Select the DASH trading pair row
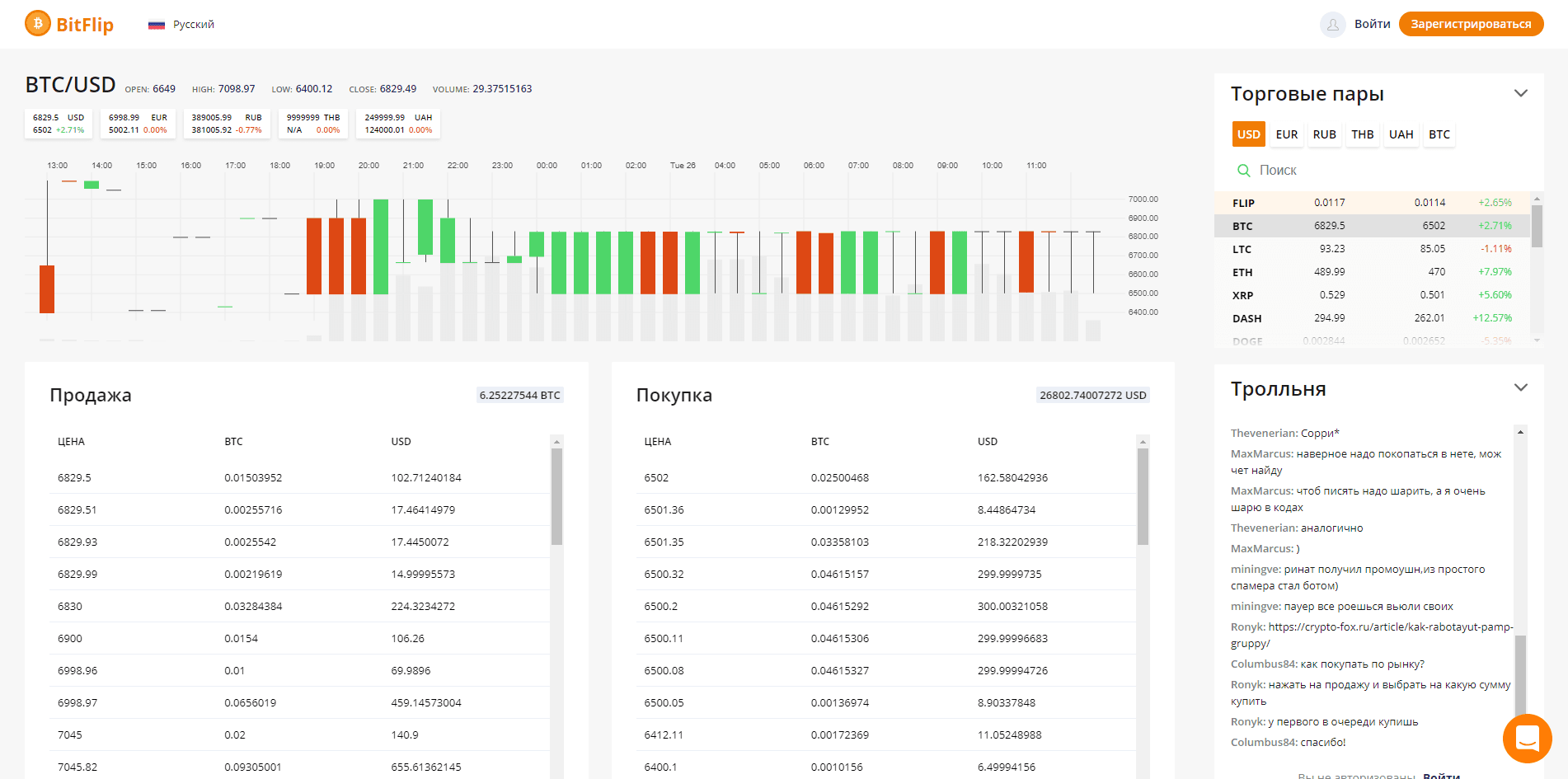 (x=1372, y=318)
